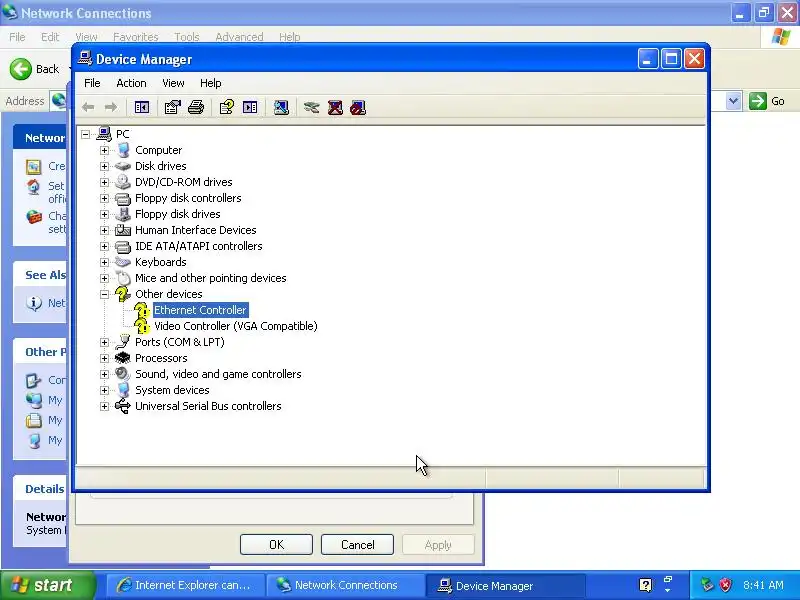Collapse the PC root node
The width and height of the screenshot is (800, 600).
(85, 134)
